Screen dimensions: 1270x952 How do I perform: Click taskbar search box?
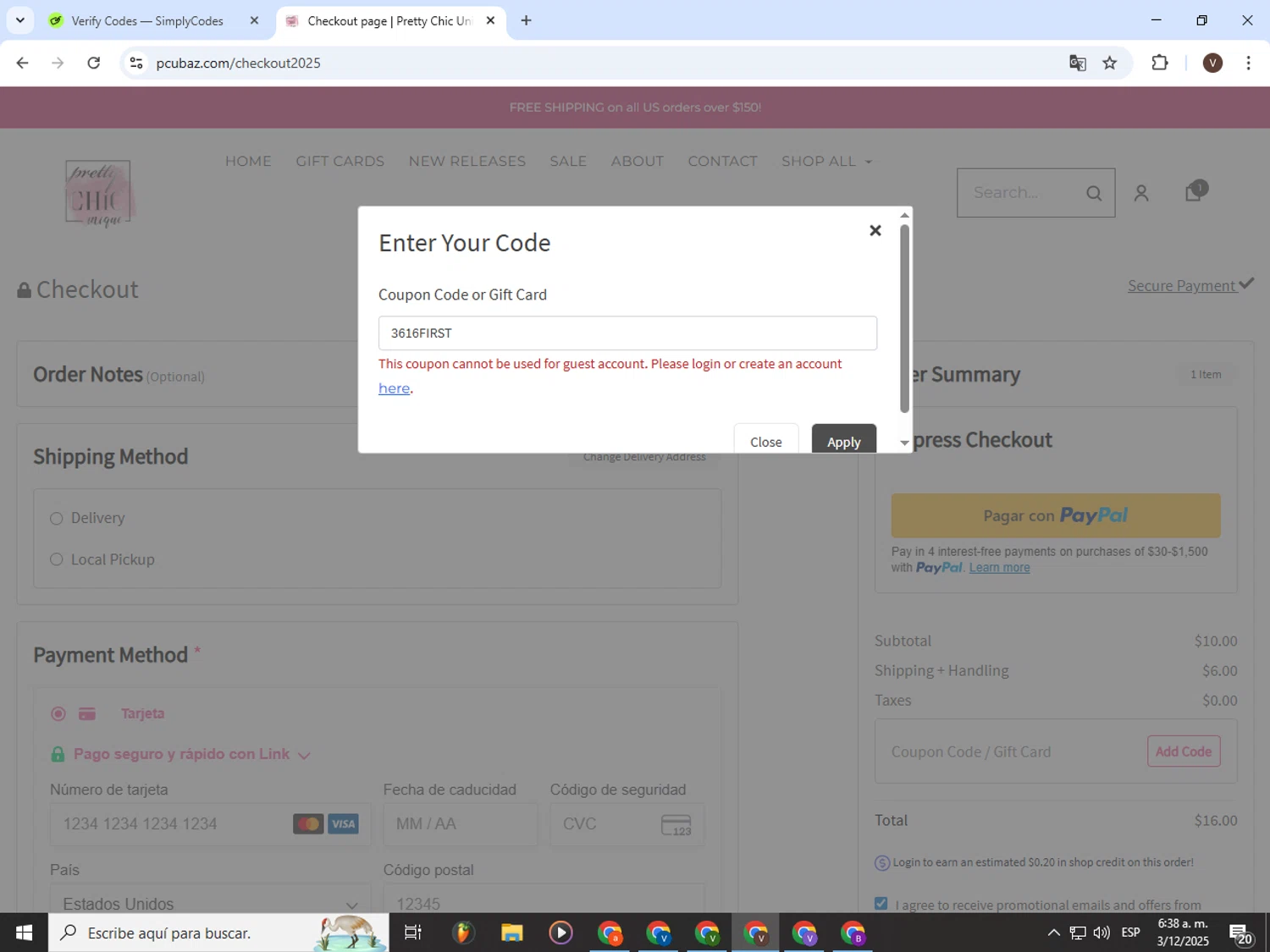point(218,933)
